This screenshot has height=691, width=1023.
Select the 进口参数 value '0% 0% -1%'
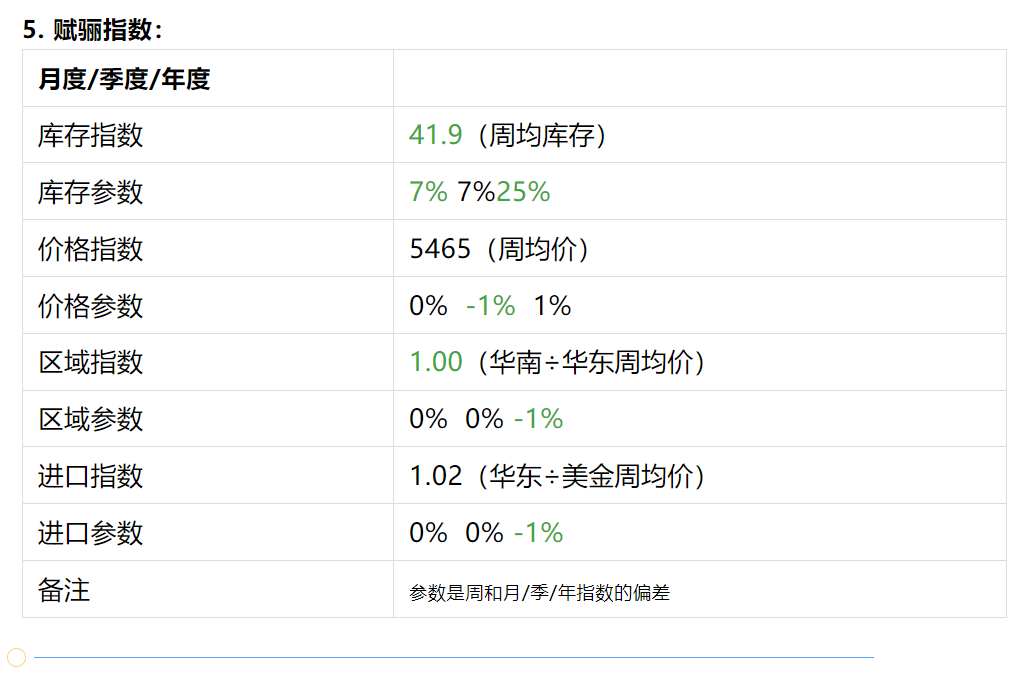486,532
